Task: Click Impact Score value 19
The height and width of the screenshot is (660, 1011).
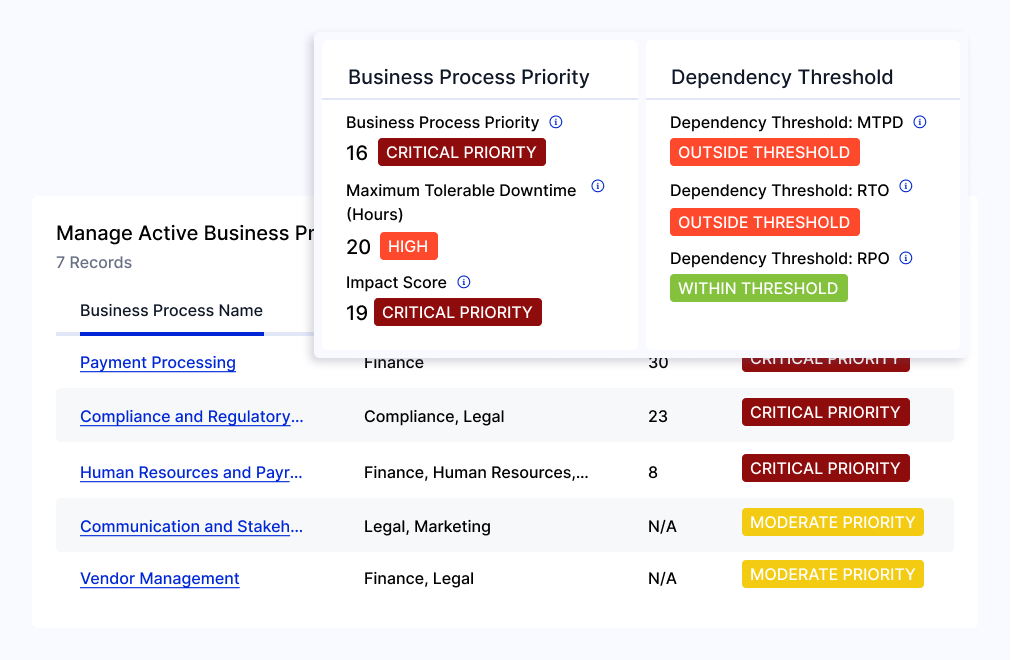Action: tap(357, 313)
